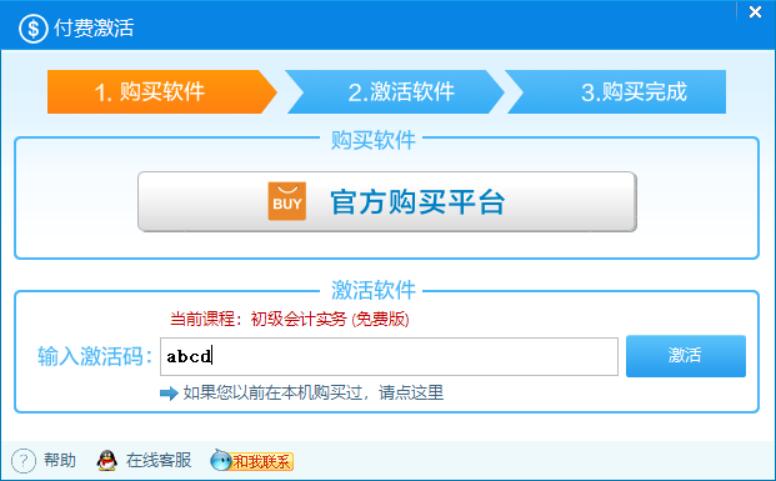This screenshot has height=481, width=776.
Task: Click the question mark help icon
Action: 23,461
